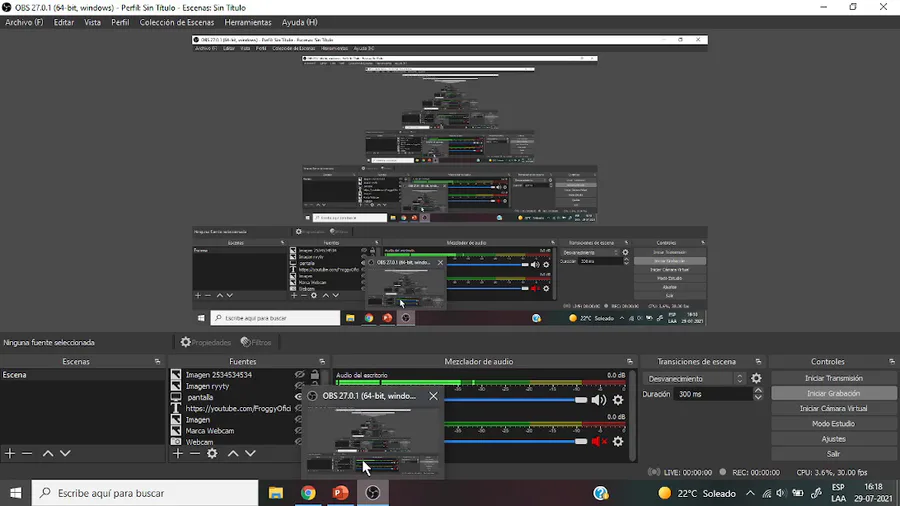
Task: Select the Escena scene
Action: point(83,375)
